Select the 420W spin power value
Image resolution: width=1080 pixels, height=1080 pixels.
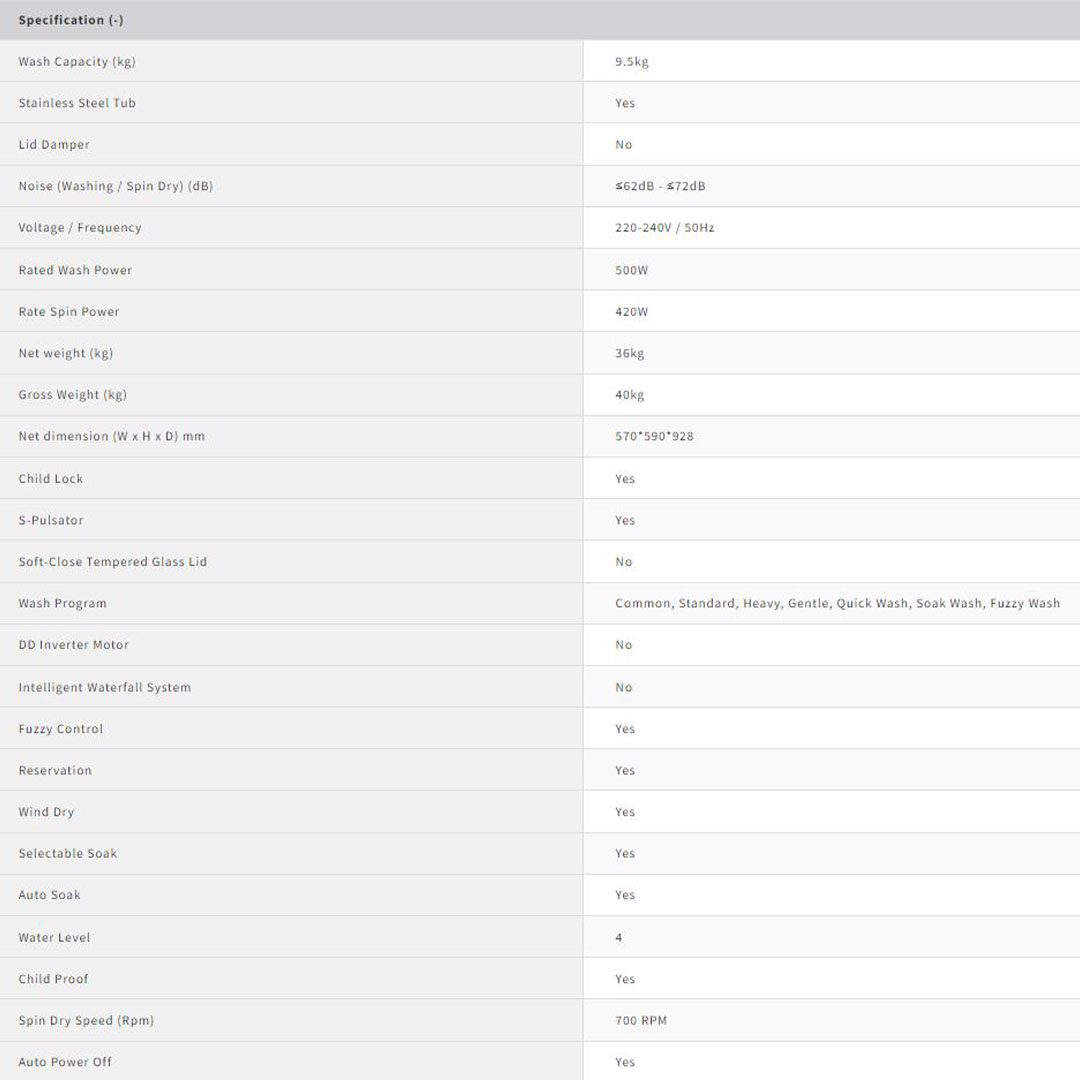(x=632, y=312)
